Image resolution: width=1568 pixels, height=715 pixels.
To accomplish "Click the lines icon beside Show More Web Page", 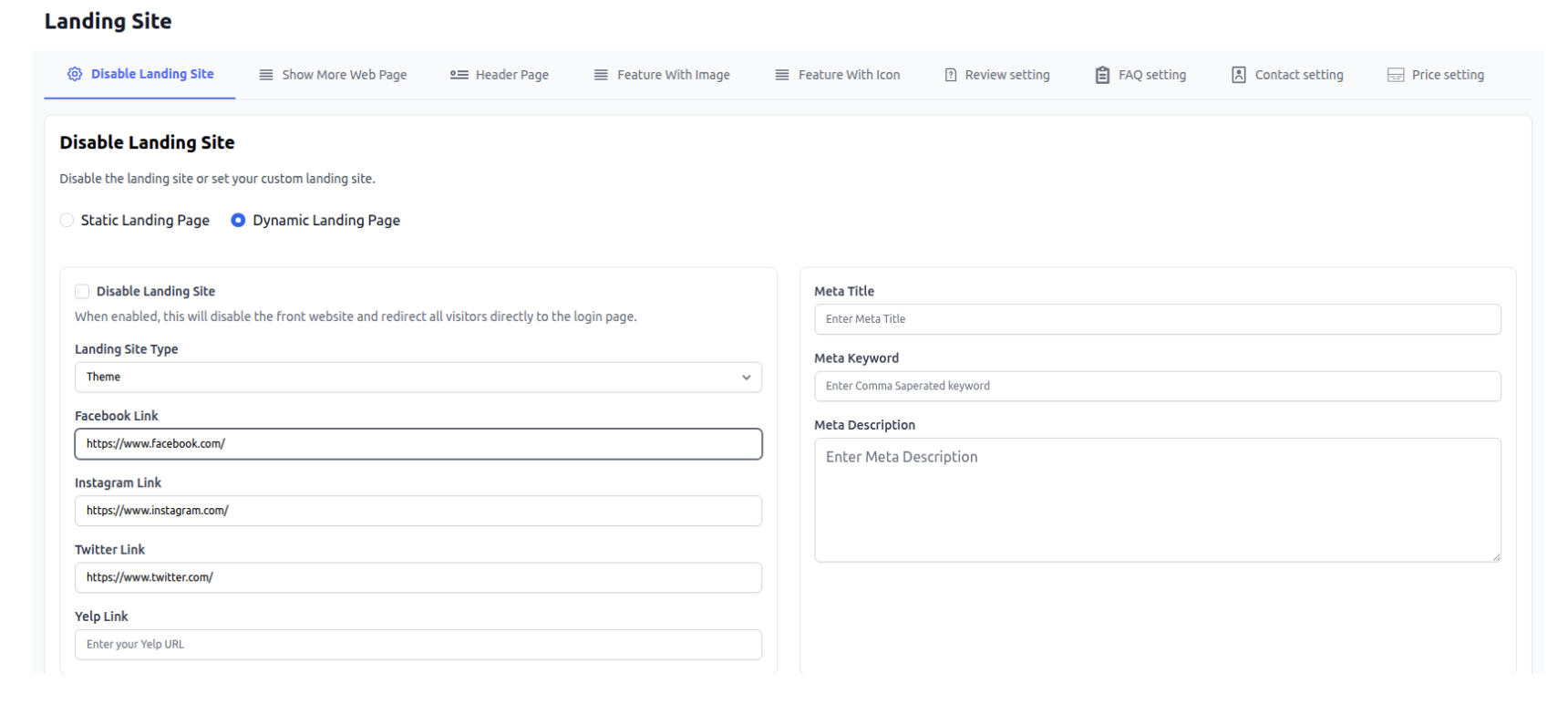I will pyautogui.click(x=266, y=75).
